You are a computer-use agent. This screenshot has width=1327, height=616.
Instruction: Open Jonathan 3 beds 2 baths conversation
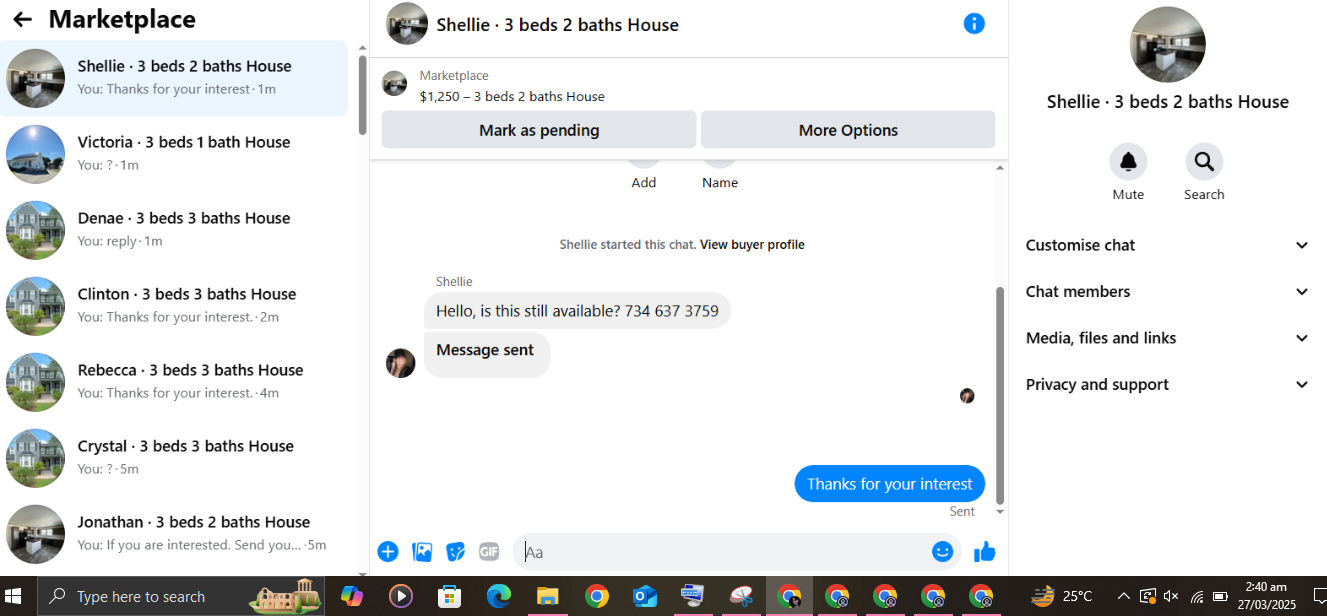175,533
